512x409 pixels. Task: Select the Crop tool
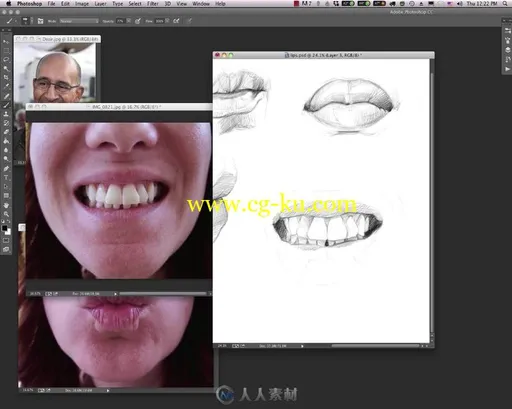[6, 77]
